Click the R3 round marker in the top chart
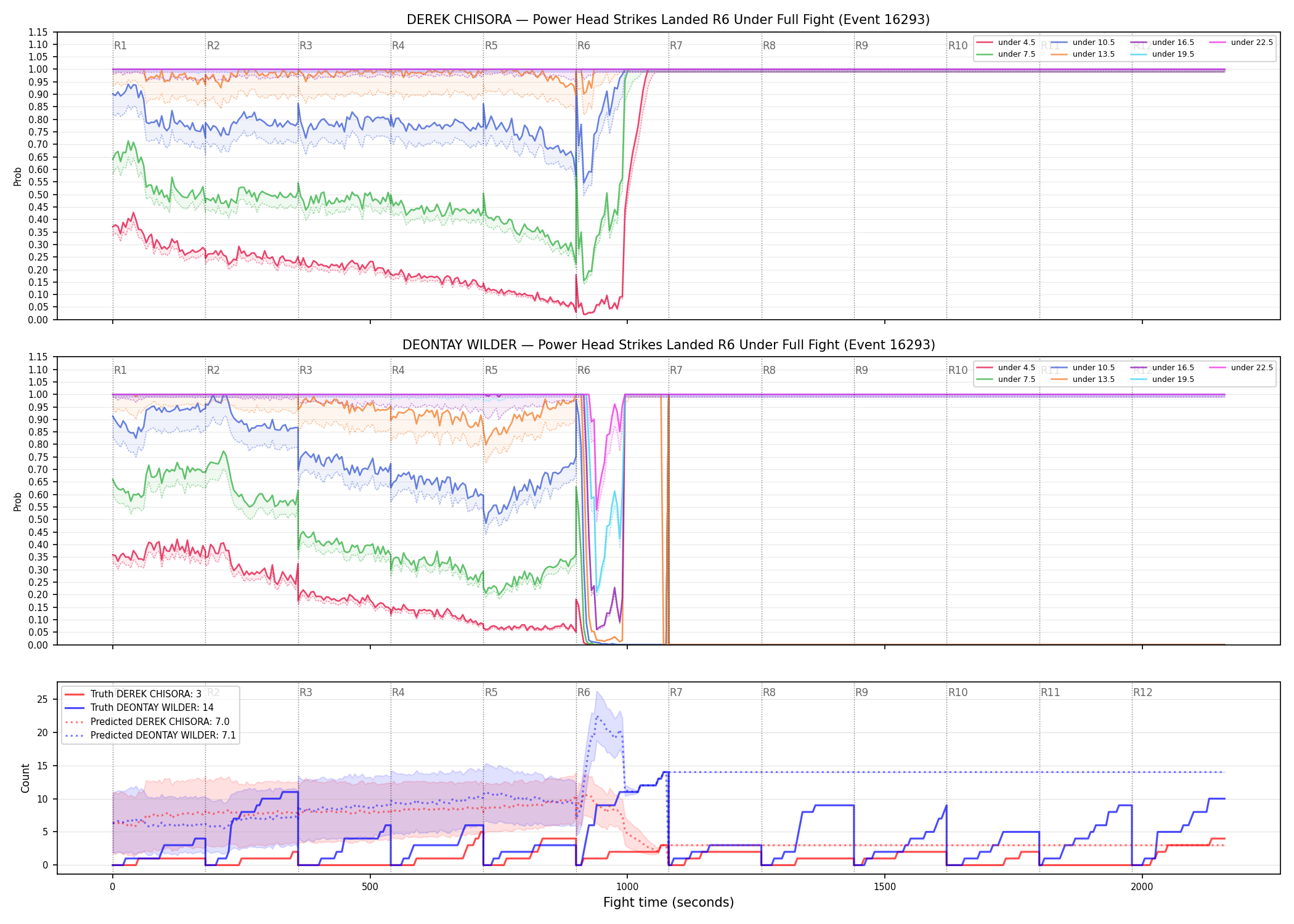 tap(306, 46)
